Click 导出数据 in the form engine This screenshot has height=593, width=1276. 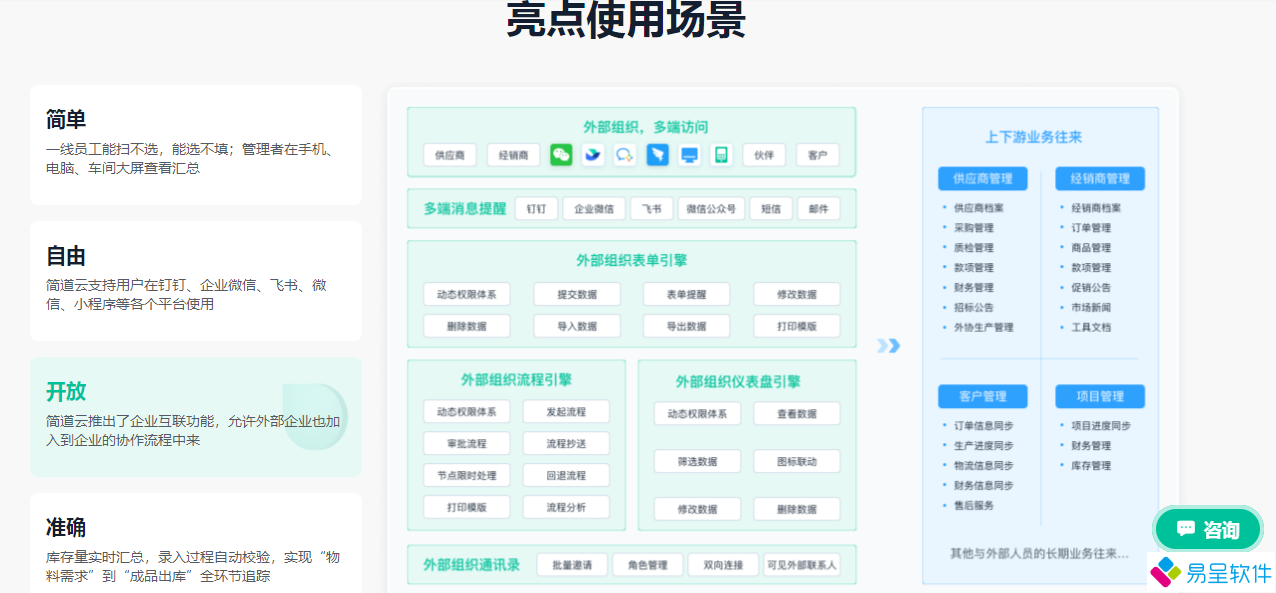coord(686,326)
